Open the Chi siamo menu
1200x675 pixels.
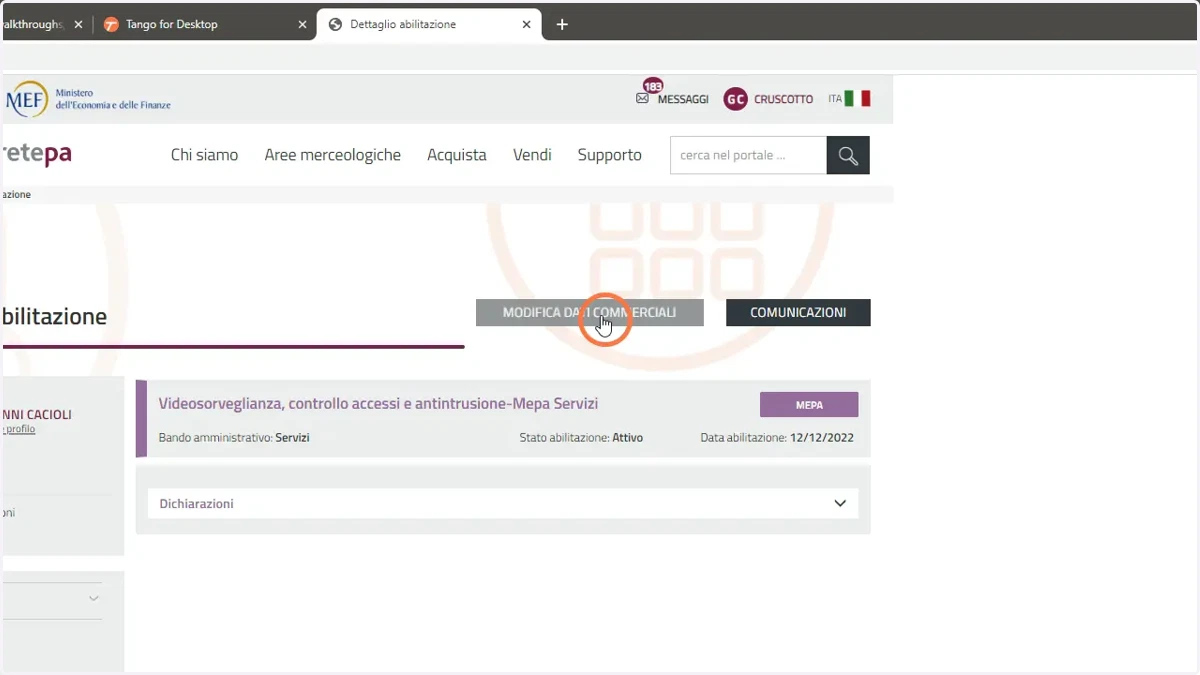(204, 155)
